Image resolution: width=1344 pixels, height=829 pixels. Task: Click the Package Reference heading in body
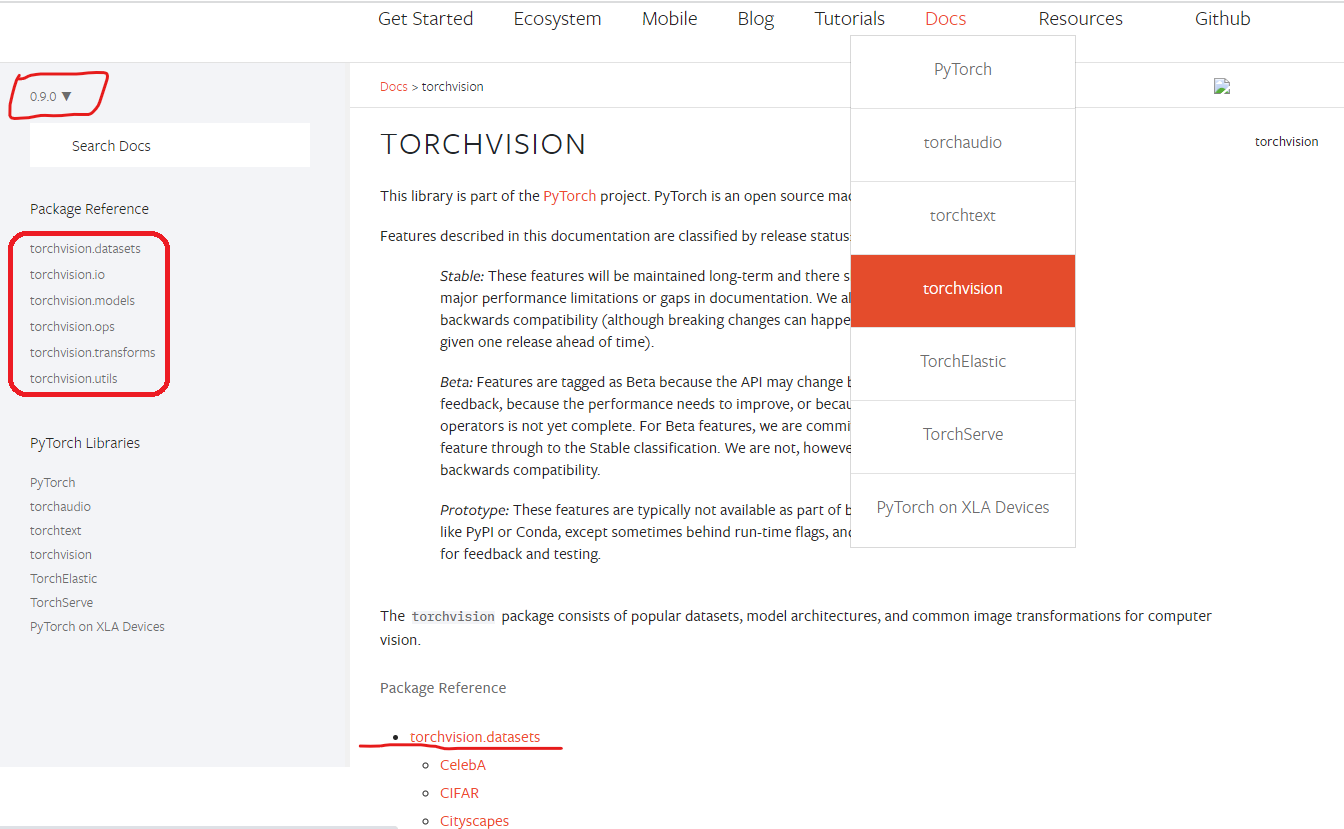443,688
